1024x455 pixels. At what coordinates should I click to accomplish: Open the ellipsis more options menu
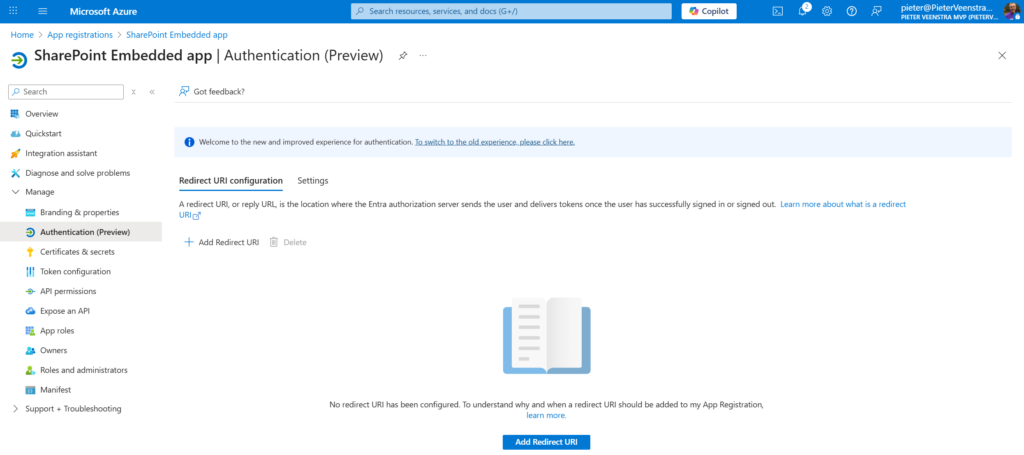[x=423, y=55]
